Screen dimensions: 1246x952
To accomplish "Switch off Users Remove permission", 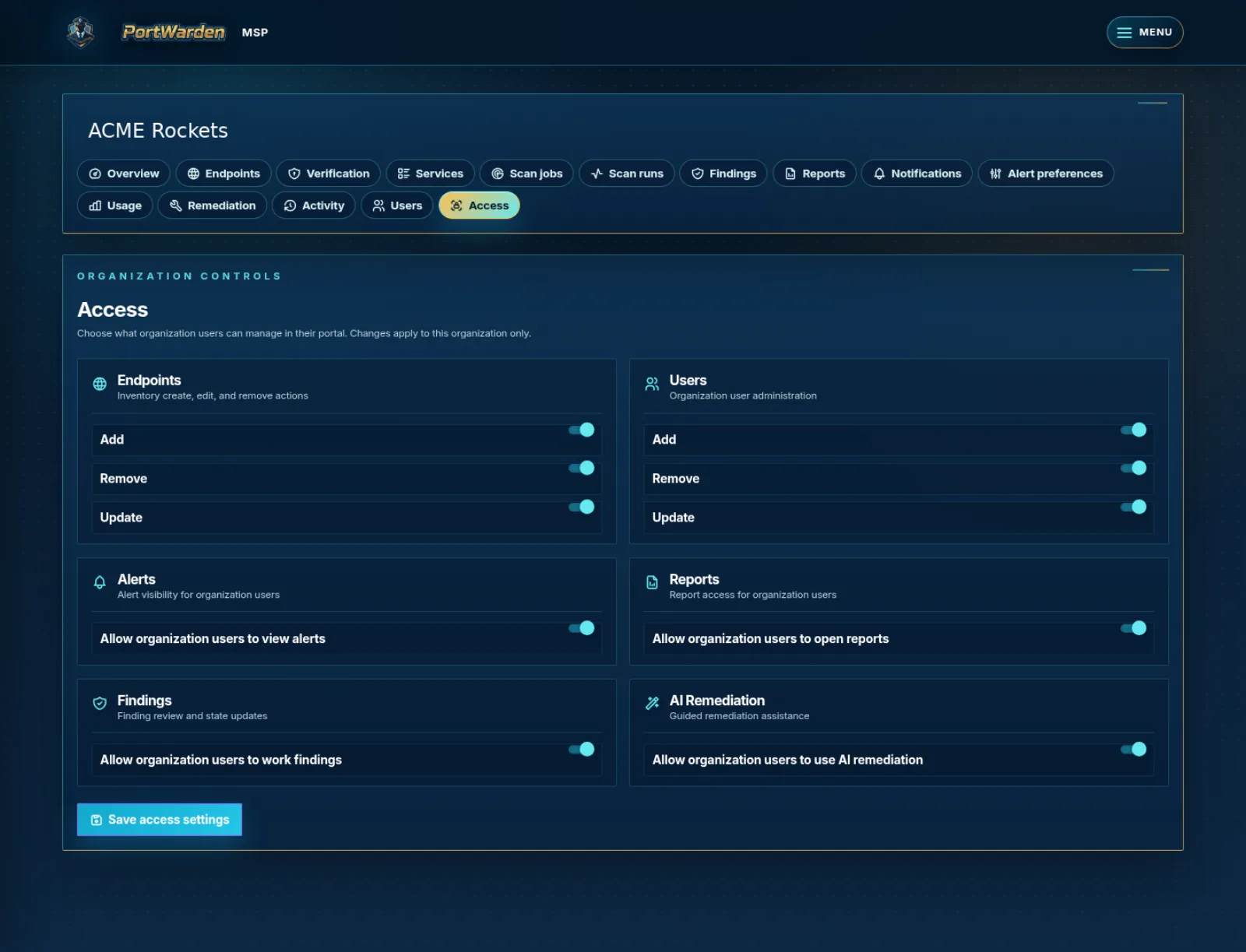I will [x=1134, y=468].
